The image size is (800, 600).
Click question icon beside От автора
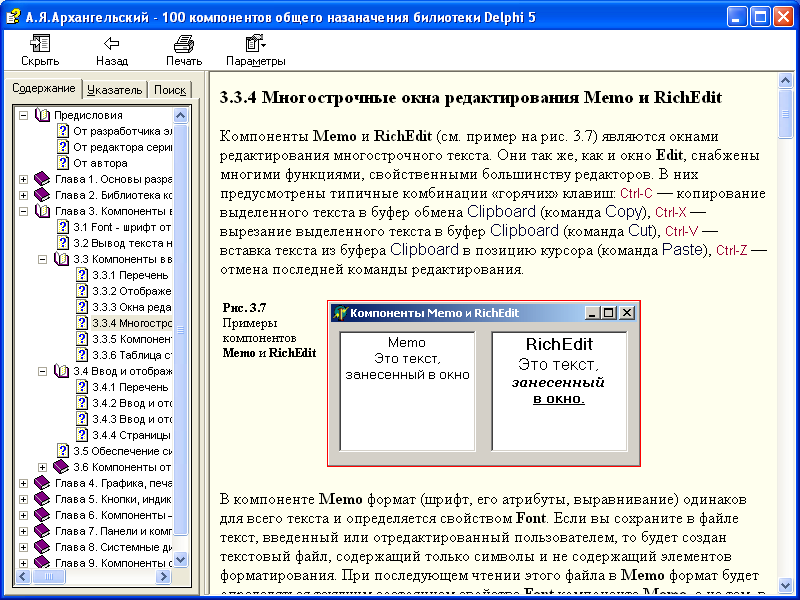click(63, 163)
